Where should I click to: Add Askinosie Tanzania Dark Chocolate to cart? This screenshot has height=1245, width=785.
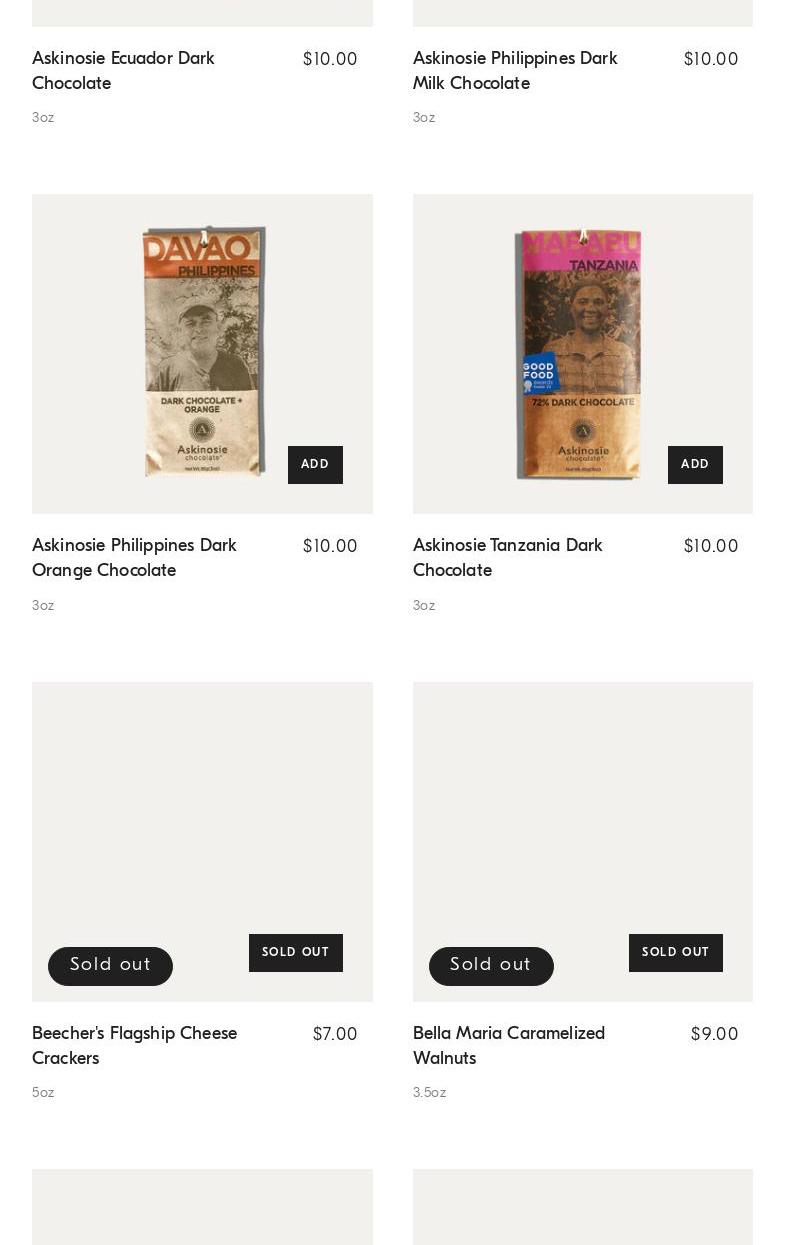pyautogui.click(x=695, y=465)
